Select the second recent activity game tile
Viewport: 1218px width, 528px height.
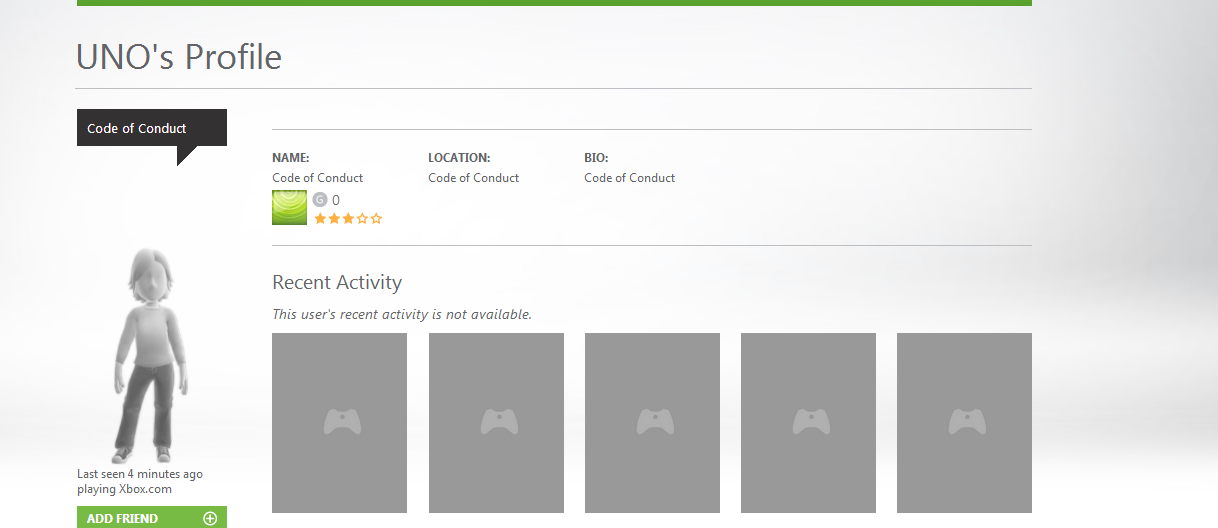click(x=496, y=423)
